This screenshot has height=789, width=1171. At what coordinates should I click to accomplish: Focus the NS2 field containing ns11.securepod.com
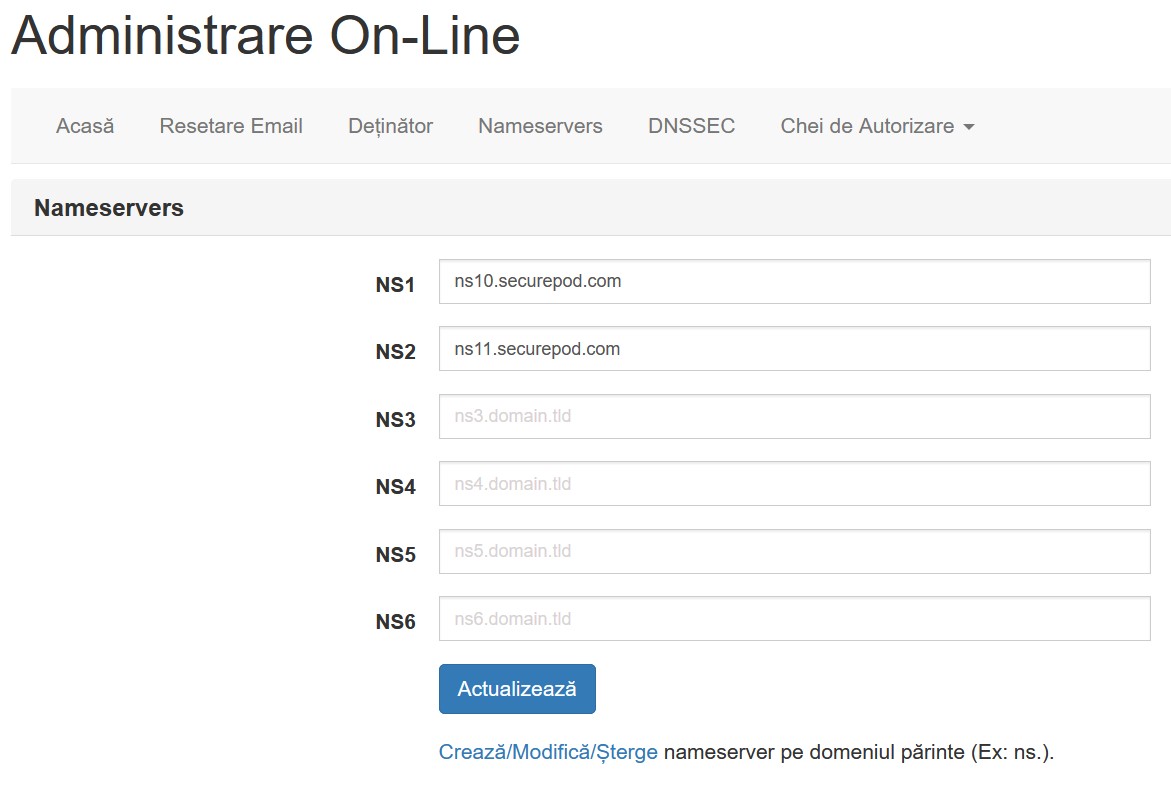[x=795, y=349]
